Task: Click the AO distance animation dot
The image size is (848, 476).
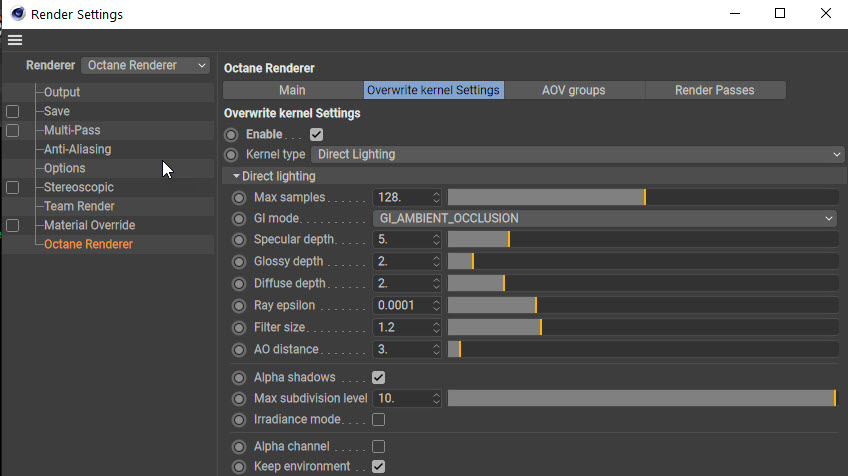Action: click(238, 349)
